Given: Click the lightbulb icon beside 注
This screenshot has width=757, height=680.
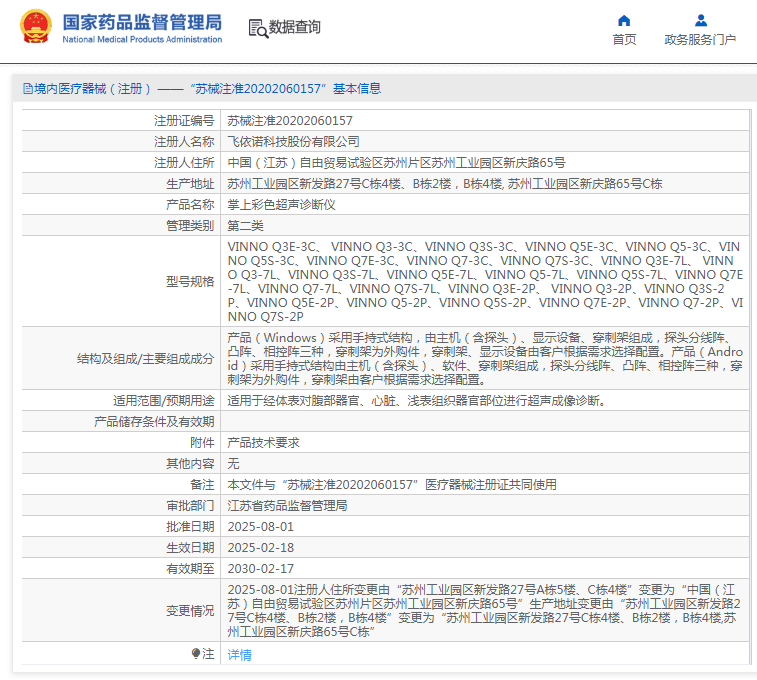Looking at the screenshot, I should 196,653.
